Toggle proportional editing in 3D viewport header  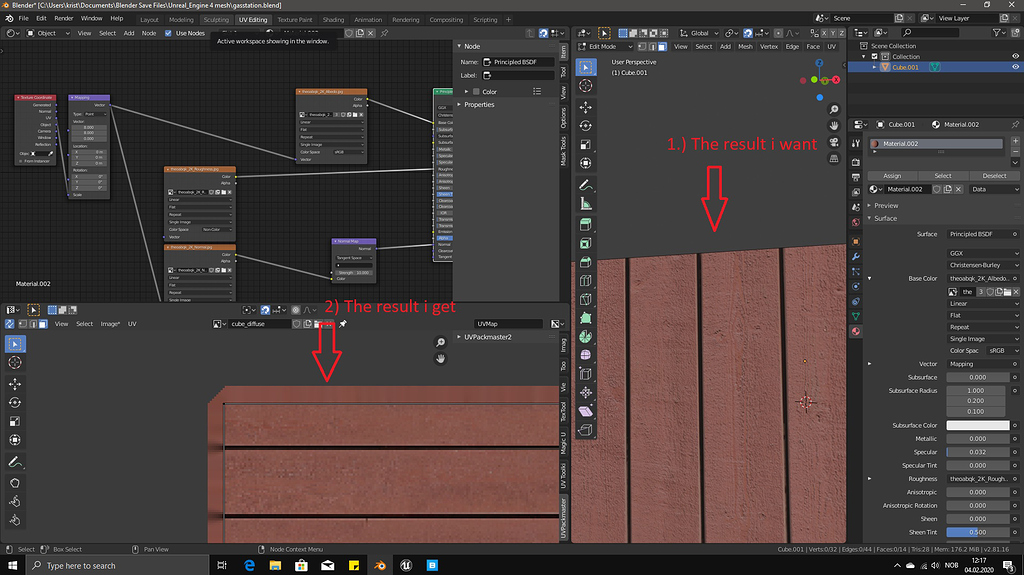tap(778, 33)
